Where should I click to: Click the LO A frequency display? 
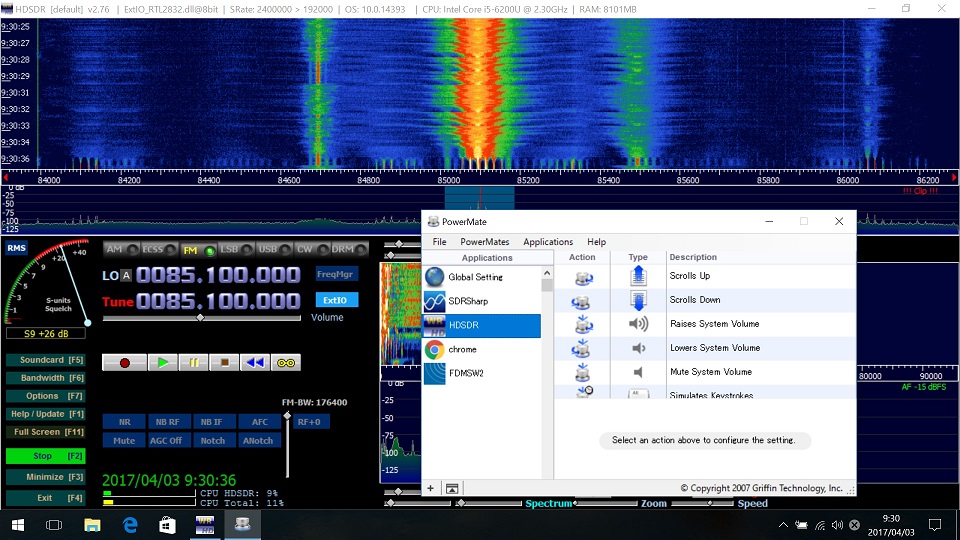(x=218, y=275)
